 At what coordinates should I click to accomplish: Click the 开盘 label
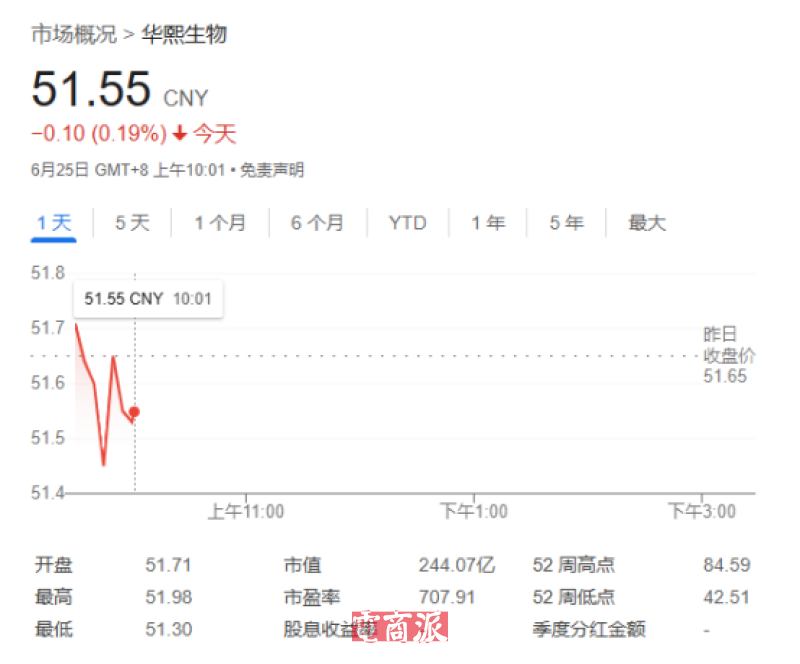click(x=54, y=565)
